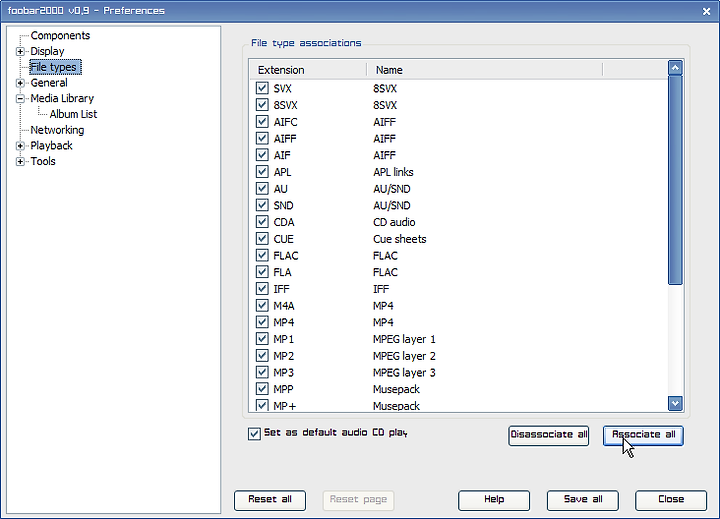Collapse the Media Library tree node
The width and height of the screenshot is (720, 519).
(x=20, y=99)
